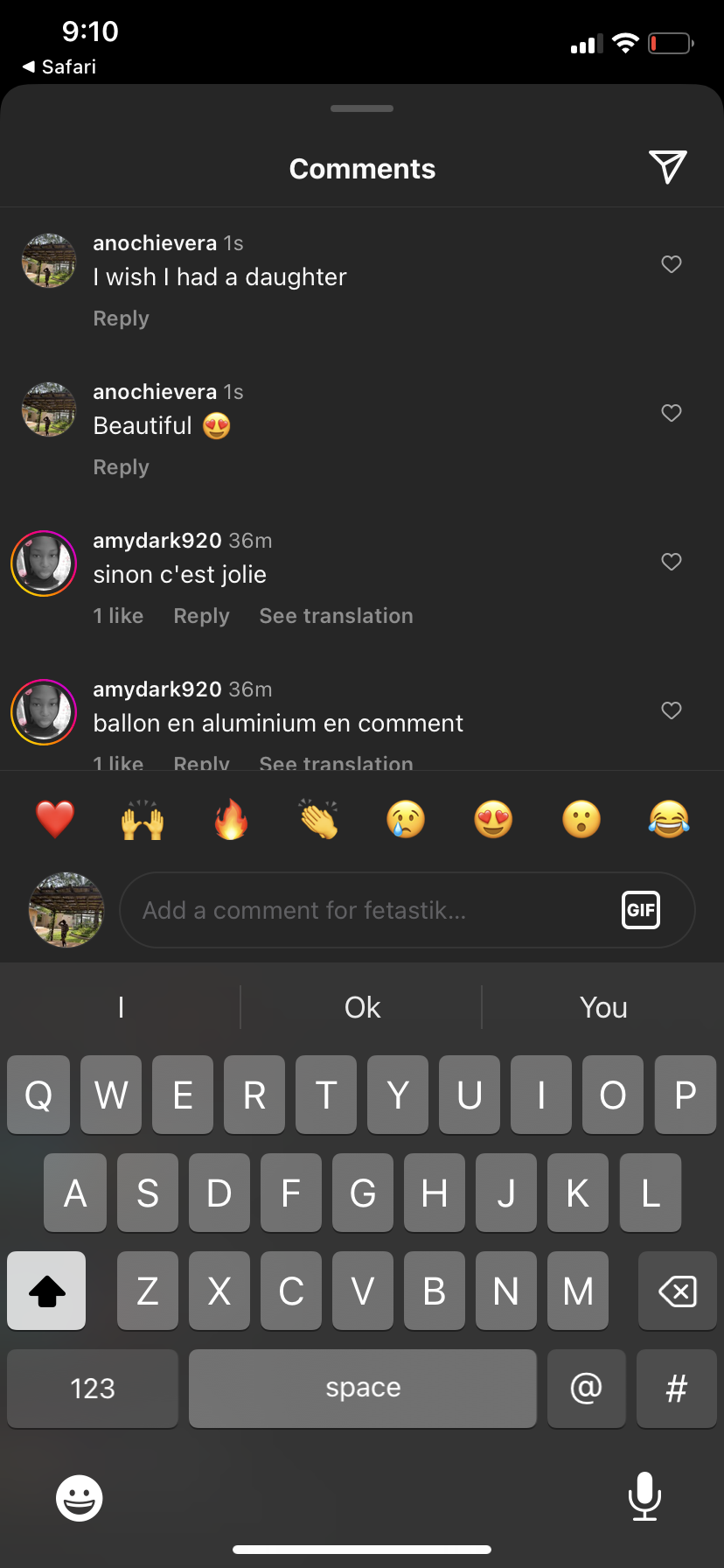Reply to the "Beautiful" comment
The height and width of the screenshot is (1568, 724).
pyautogui.click(x=121, y=467)
